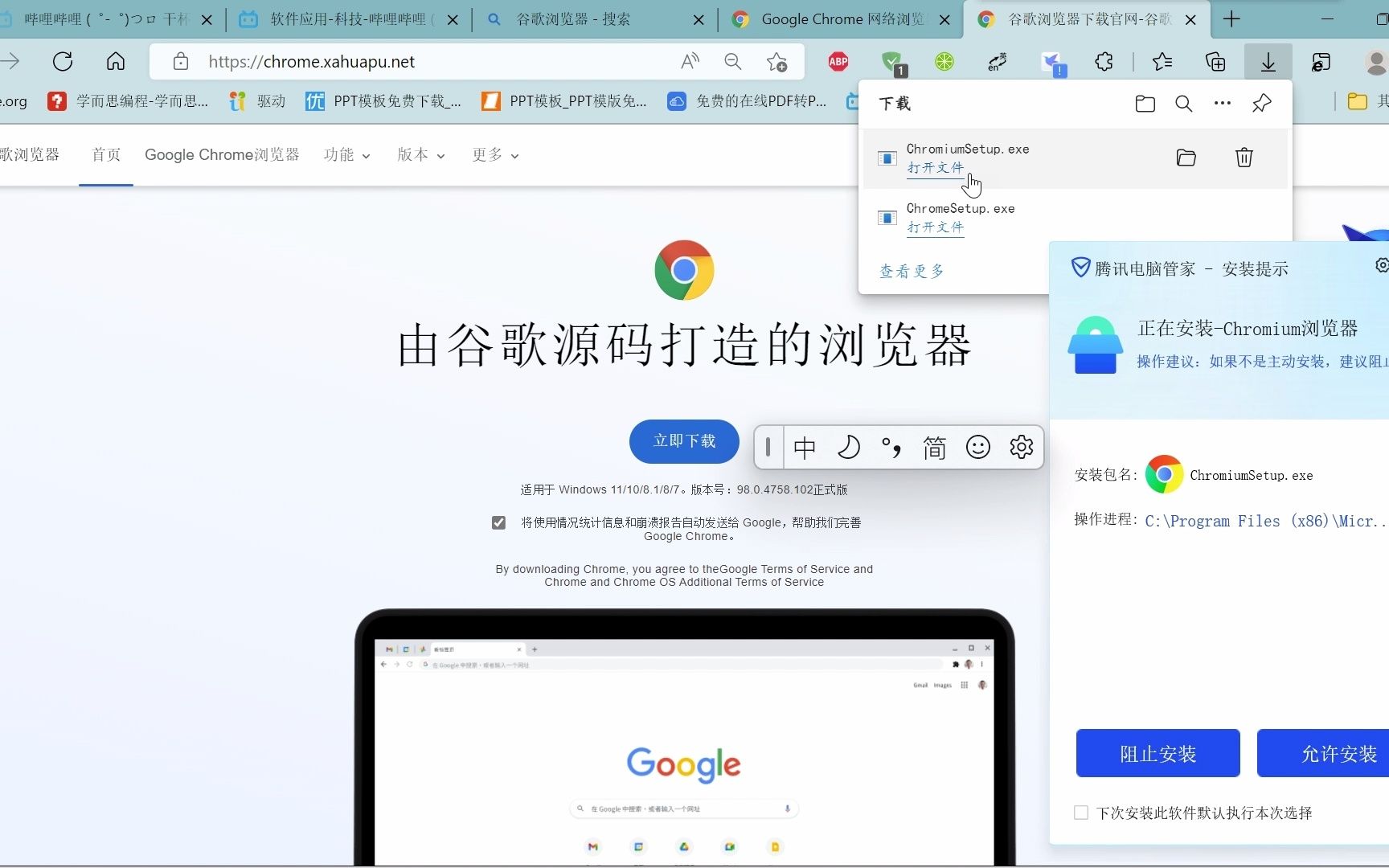
Task: Open the green shield extension with badge
Action: tap(892, 62)
